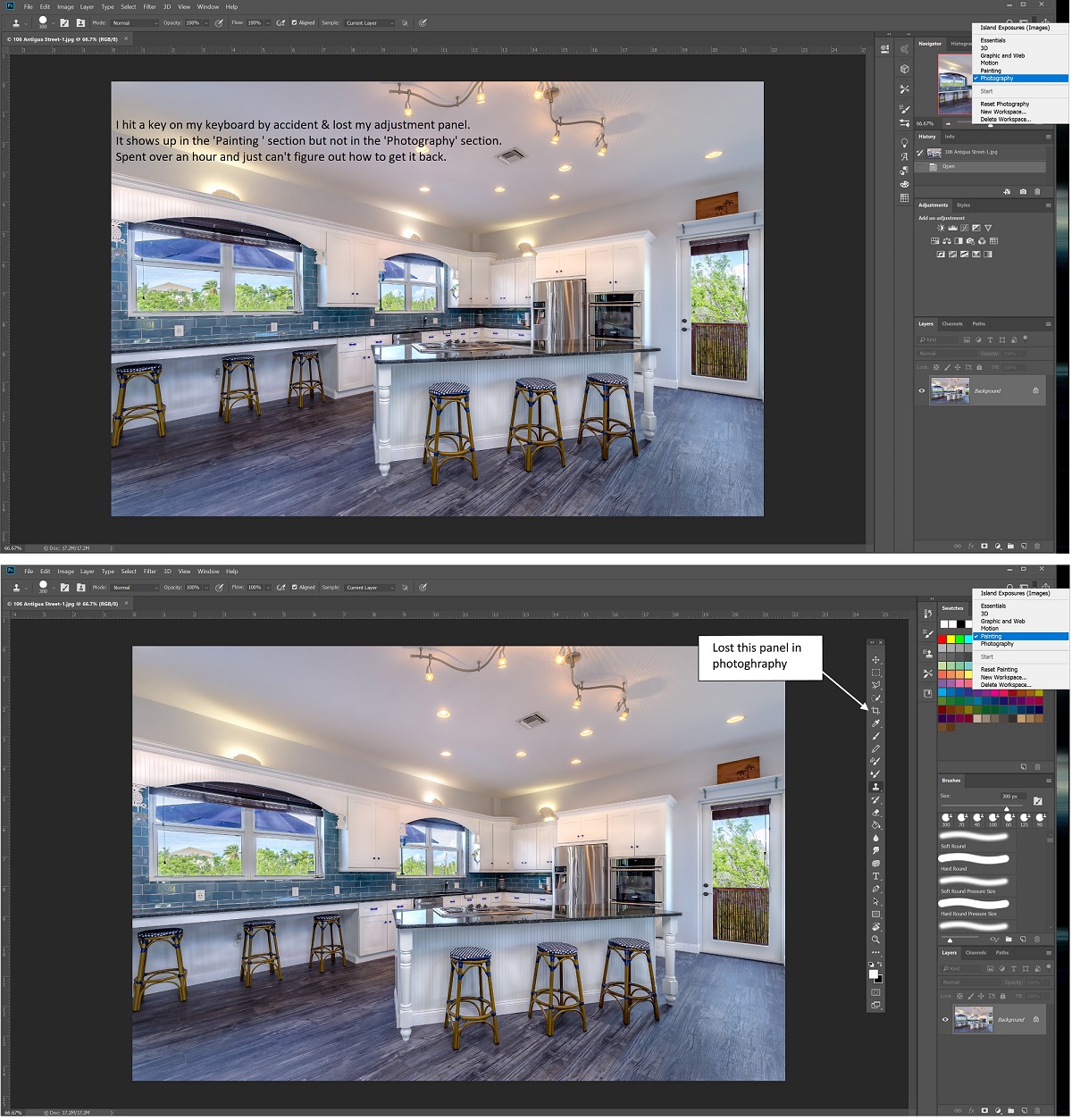Open the Opacity percentage dropdown
Viewport: 1072px width, 1120px height.
205,587
